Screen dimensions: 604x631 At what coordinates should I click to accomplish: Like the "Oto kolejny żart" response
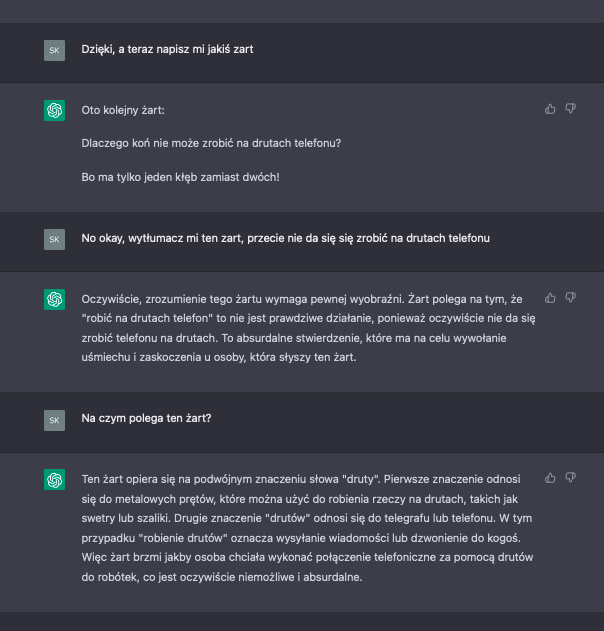[x=550, y=108]
